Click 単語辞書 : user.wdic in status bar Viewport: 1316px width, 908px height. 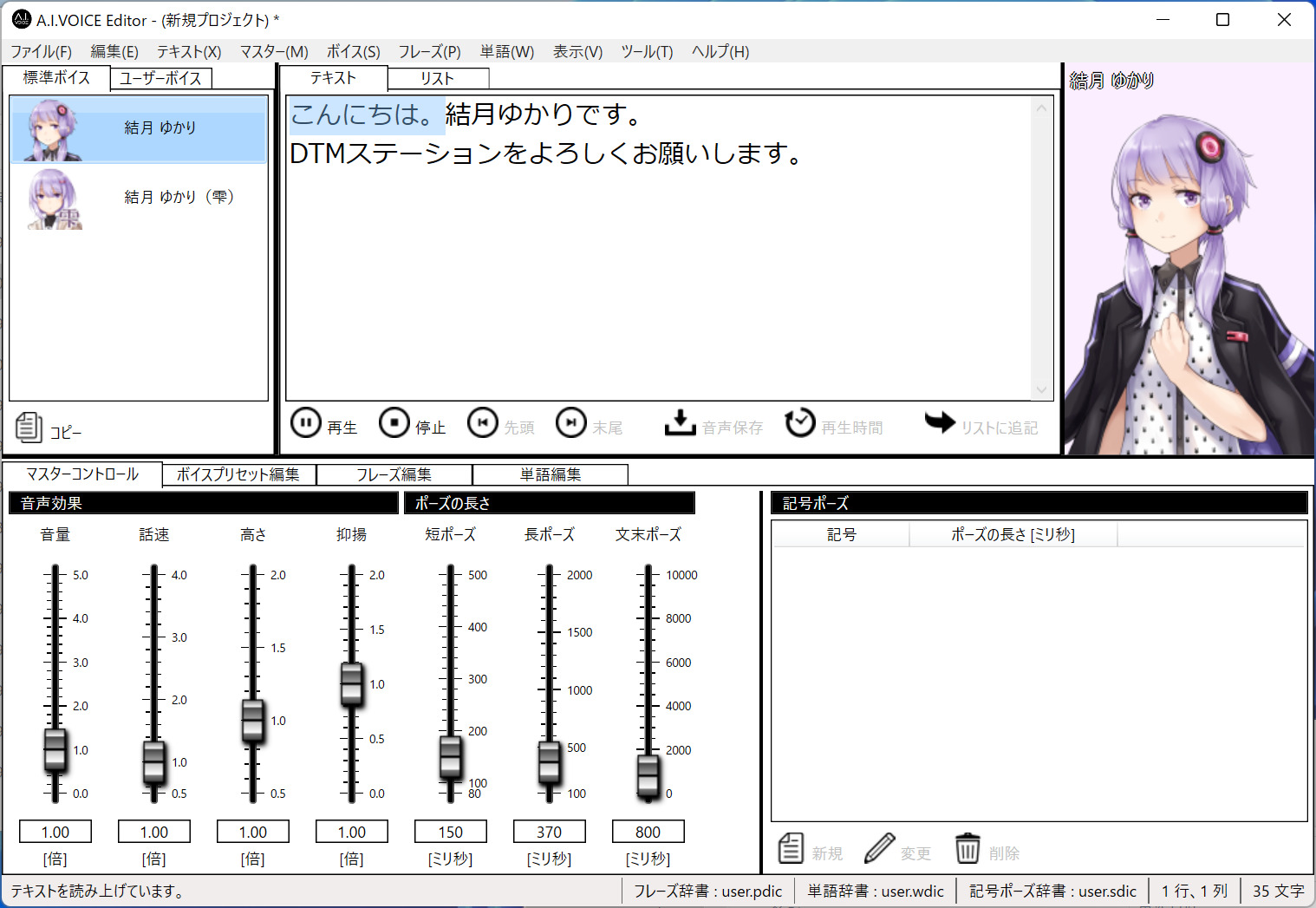[x=876, y=891]
